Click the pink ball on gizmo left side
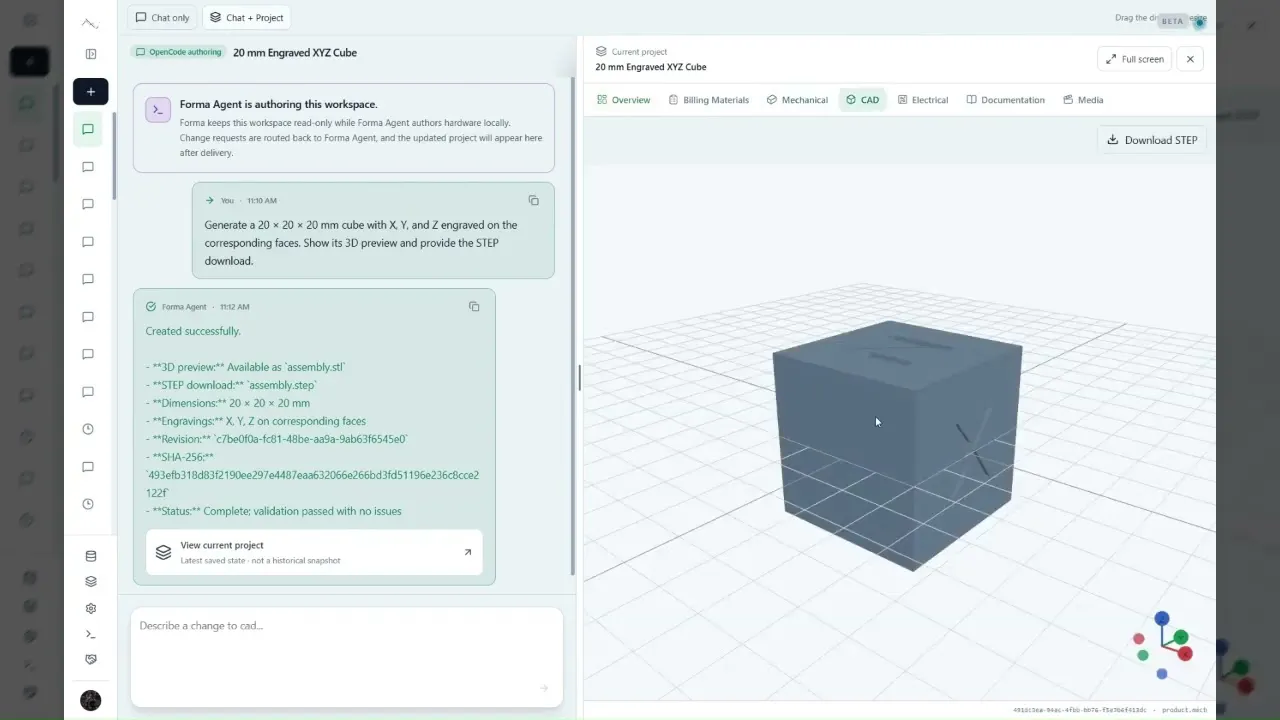Screen dimensions: 1280x720 click(1138, 639)
